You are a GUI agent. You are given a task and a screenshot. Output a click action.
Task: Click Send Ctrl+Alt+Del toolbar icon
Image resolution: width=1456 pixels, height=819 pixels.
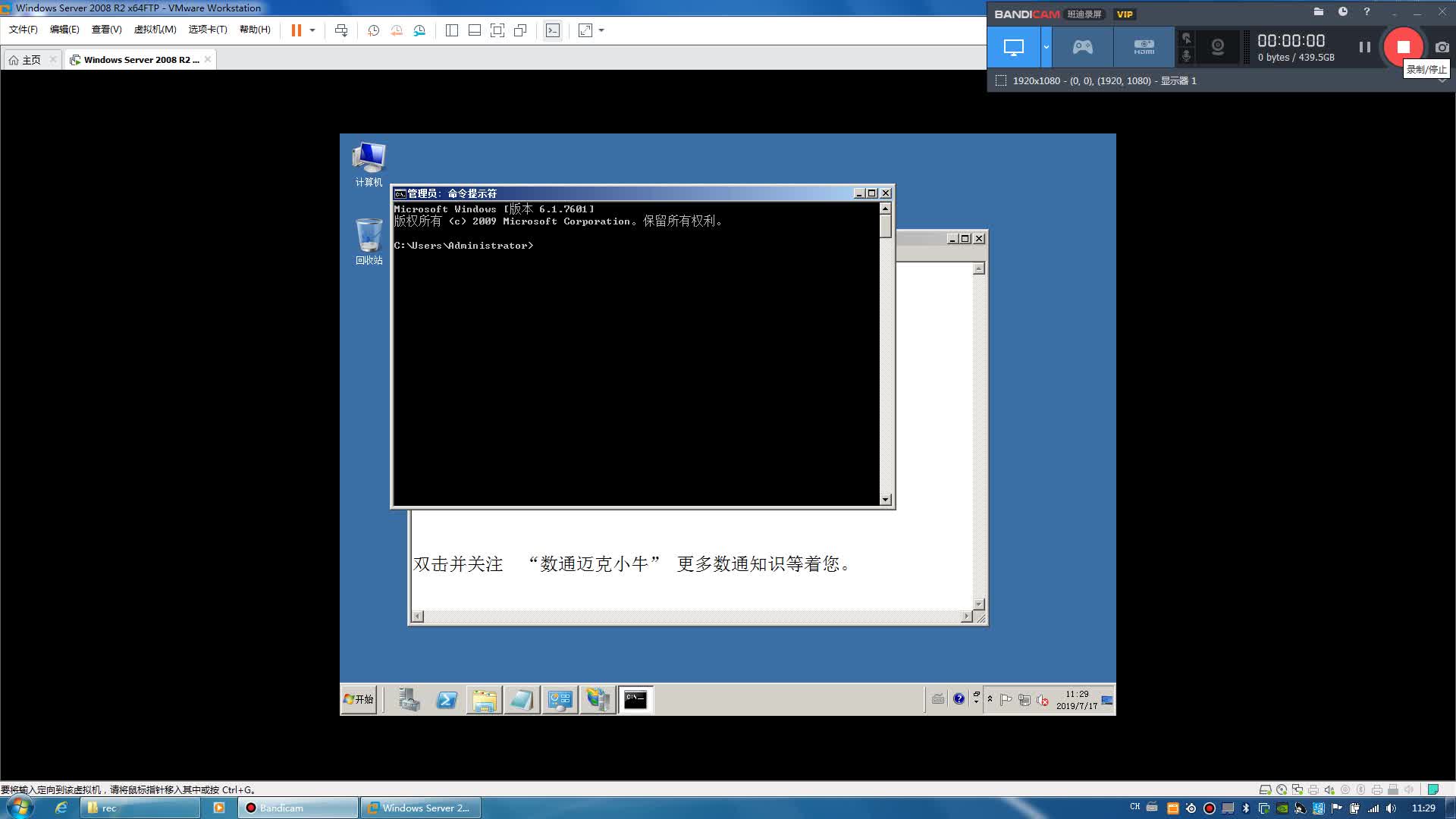[x=341, y=30]
